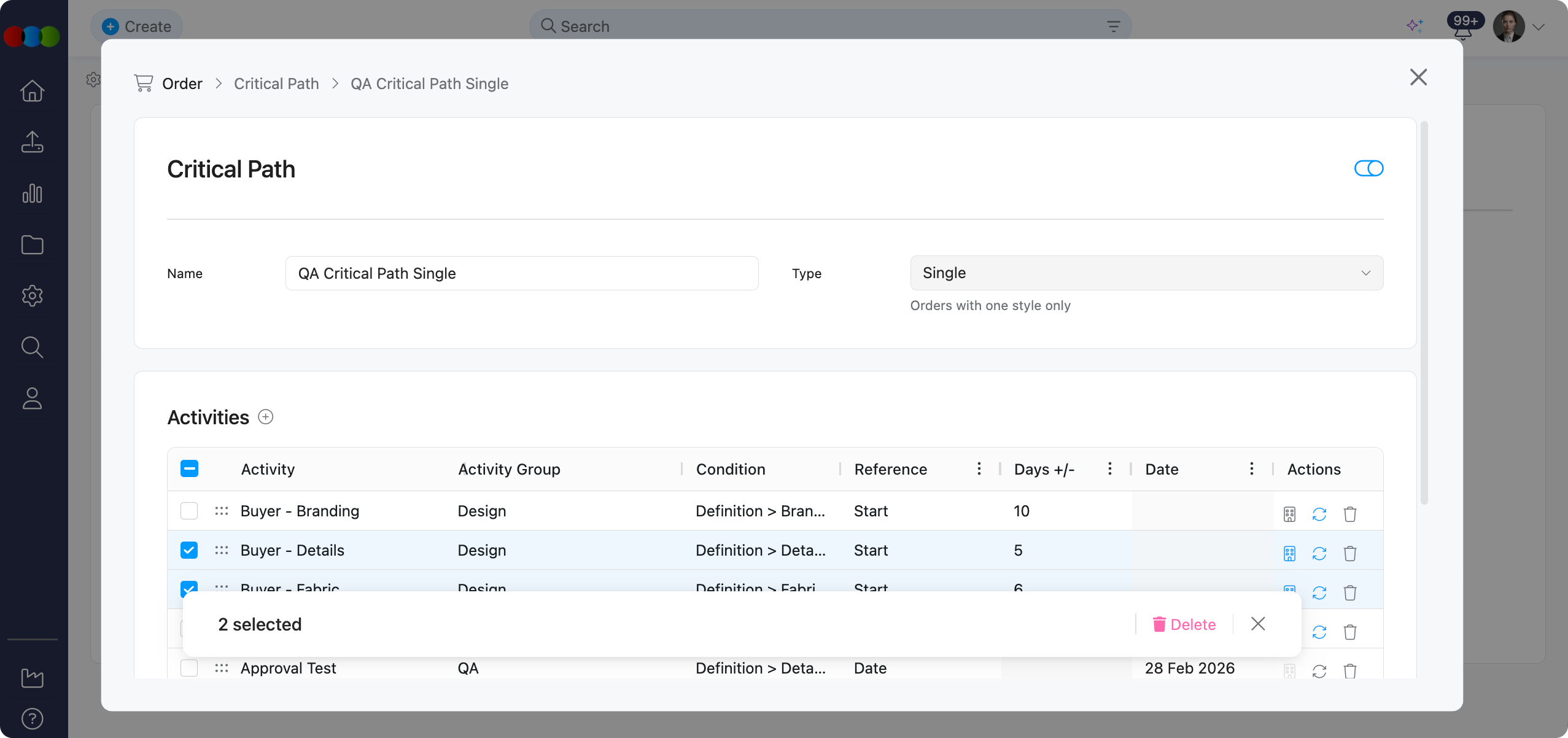Delete the Approval Test row via trash icon
This screenshot has height=738, width=1568.
1350,670
